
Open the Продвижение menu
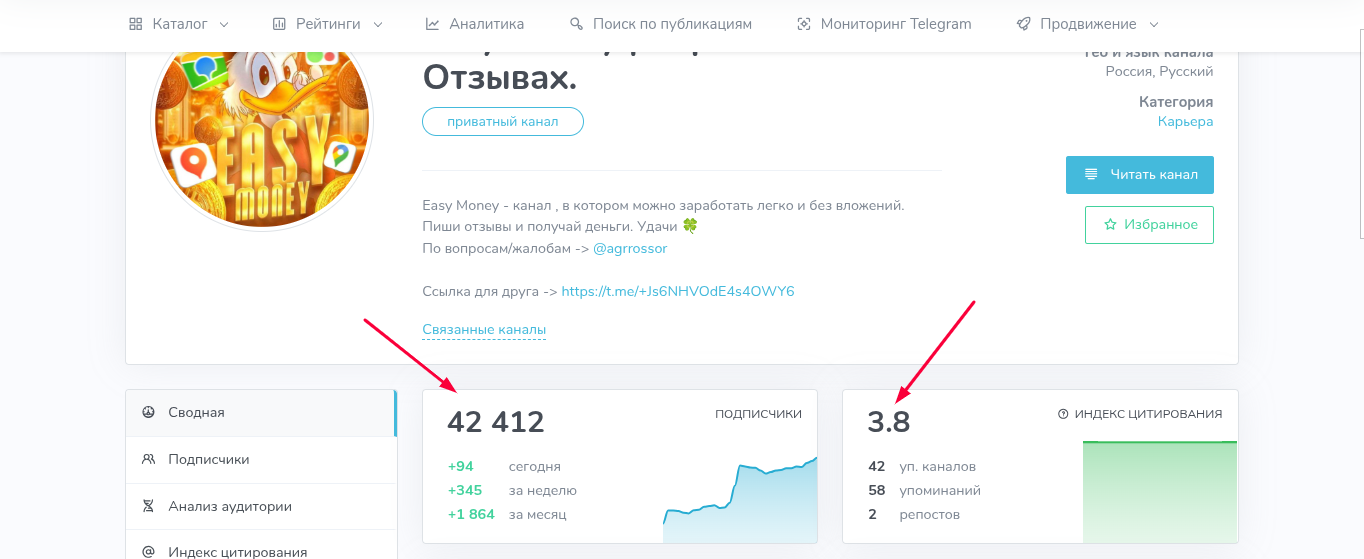pos(1088,24)
